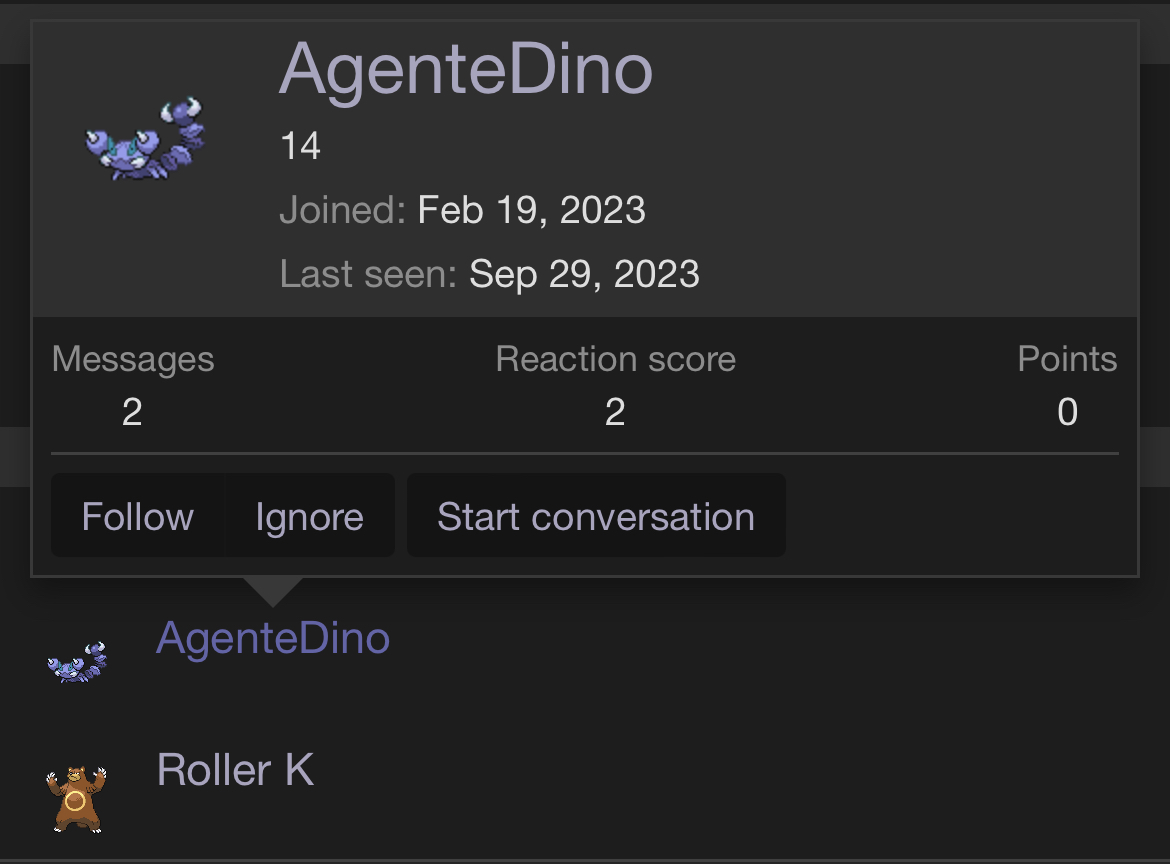Click the Messages label

(133, 360)
